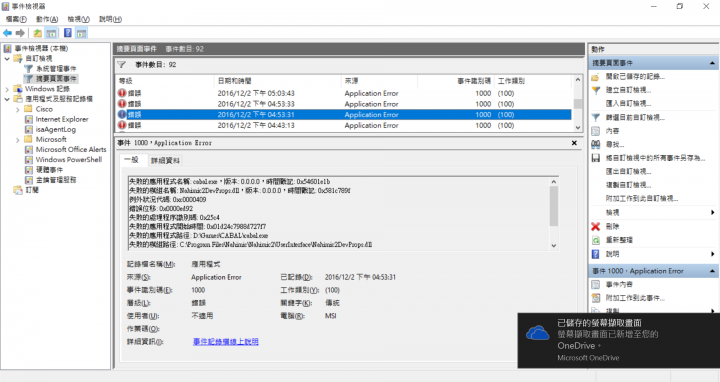This screenshot has height=382, width=720.
Task: Collapse the 事件 1000 Application Error actions section
Action: (x=712, y=271)
